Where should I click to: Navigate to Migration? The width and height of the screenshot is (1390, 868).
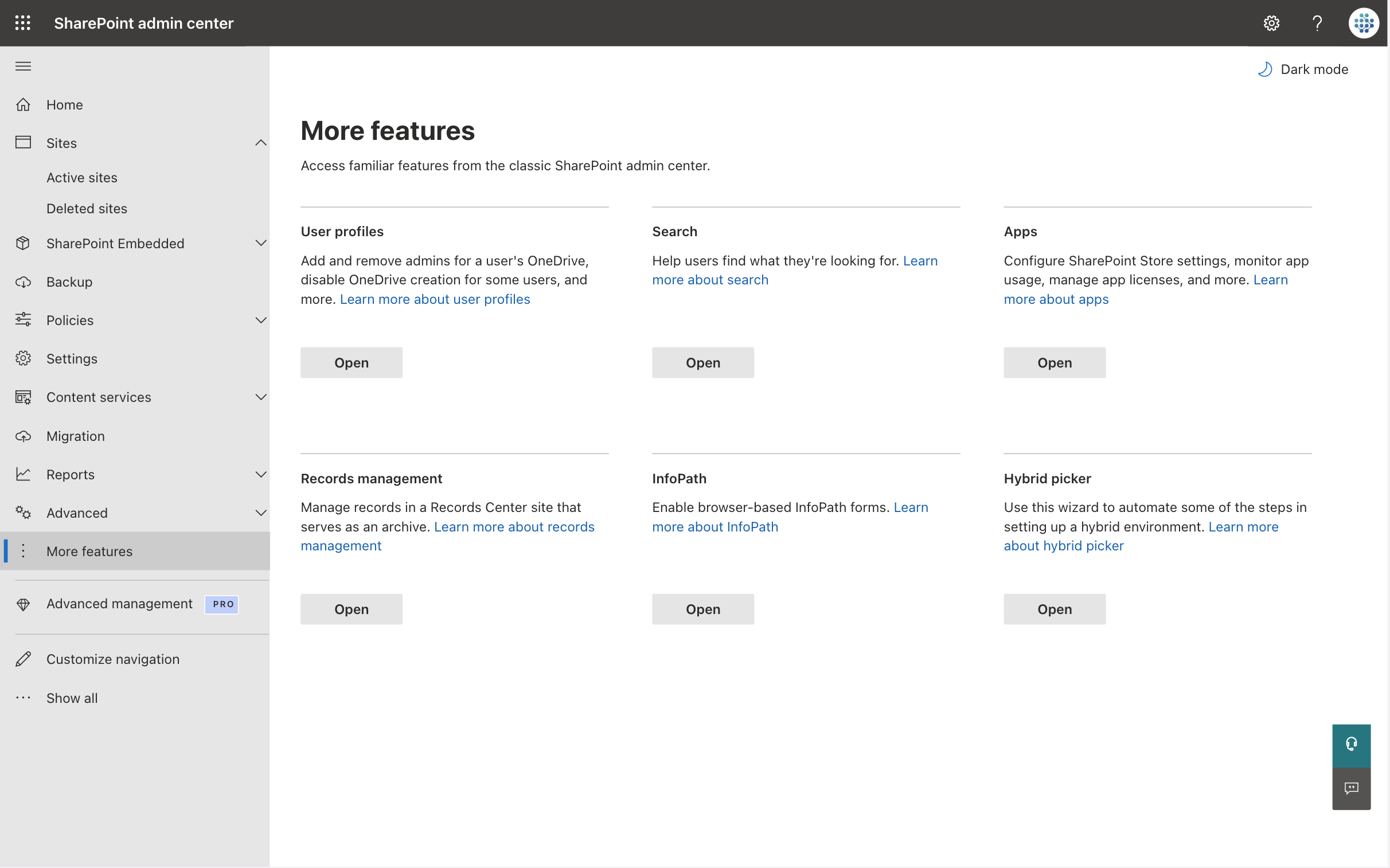[135, 436]
